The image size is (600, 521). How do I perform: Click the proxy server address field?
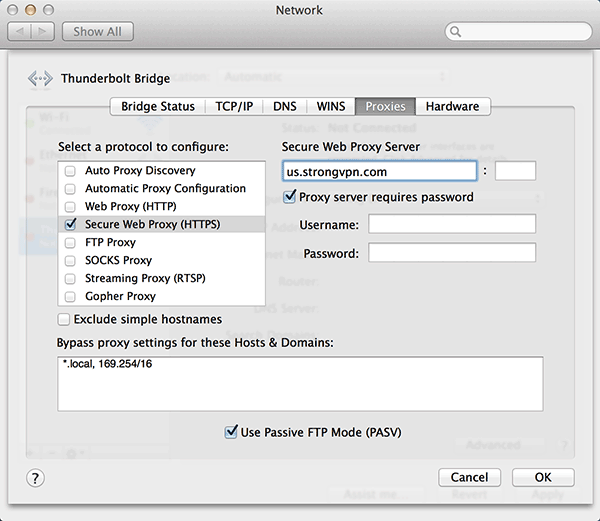pos(380,171)
